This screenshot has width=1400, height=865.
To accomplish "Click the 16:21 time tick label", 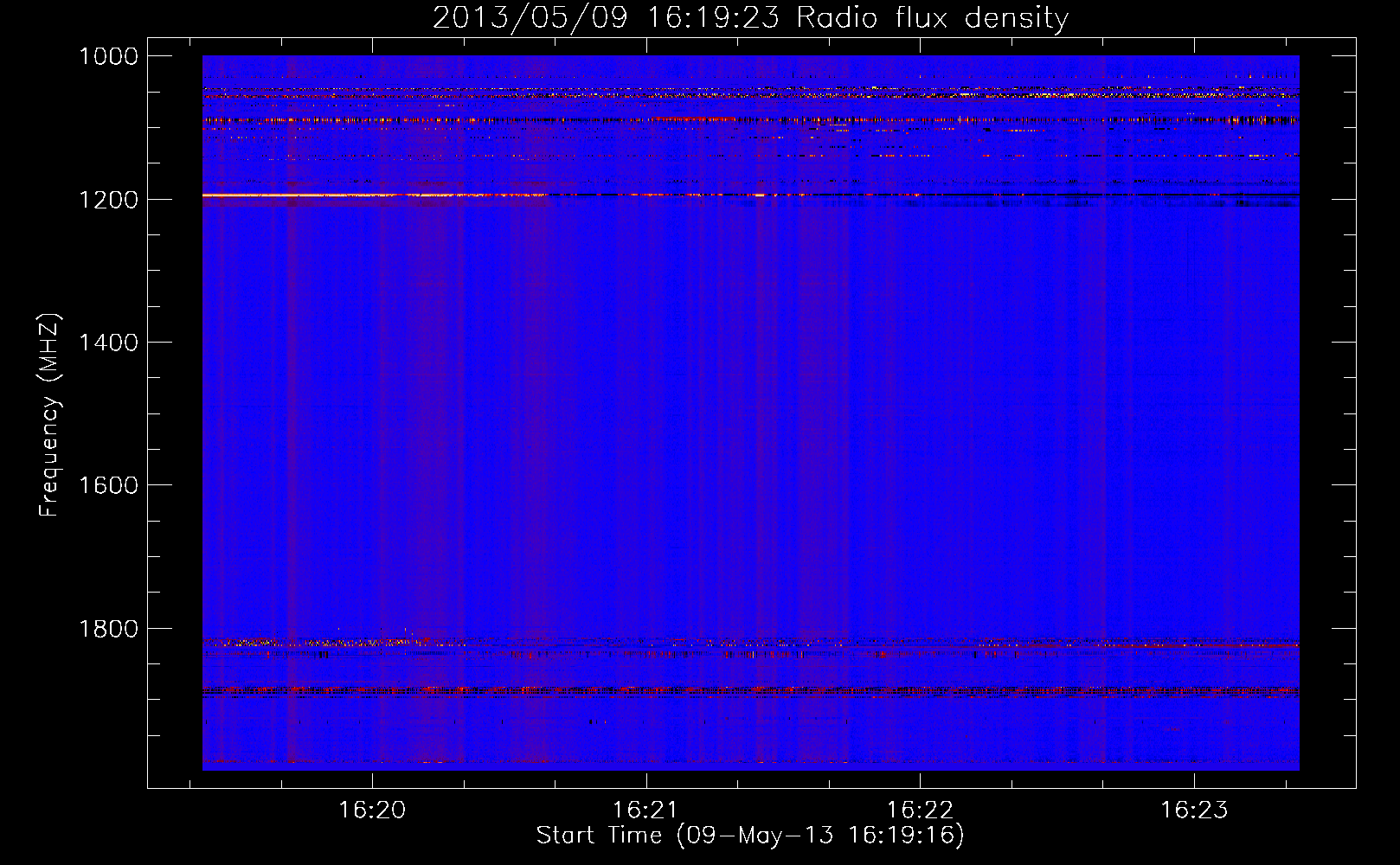I will click(x=645, y=810).
